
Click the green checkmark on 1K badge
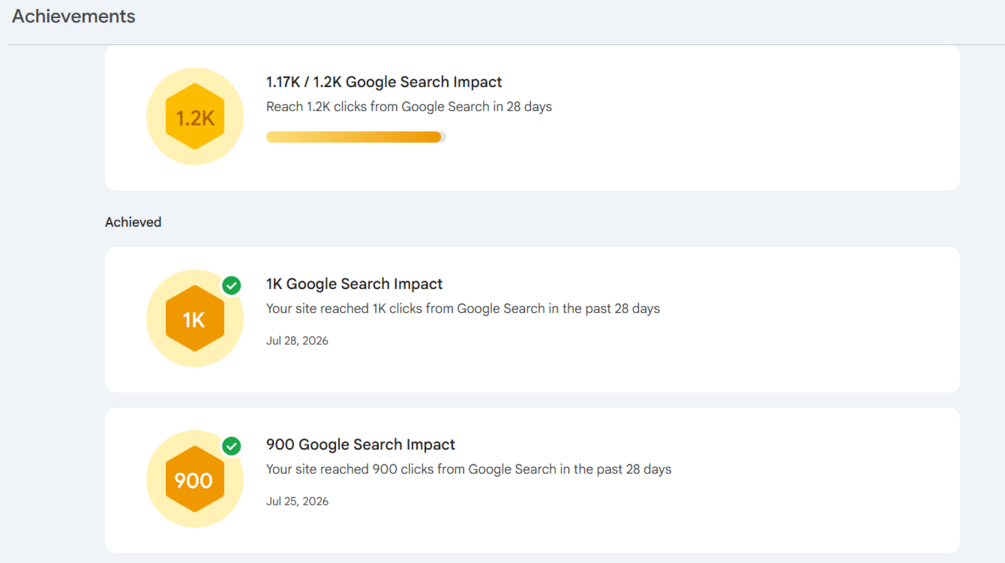tap(231, 285)
